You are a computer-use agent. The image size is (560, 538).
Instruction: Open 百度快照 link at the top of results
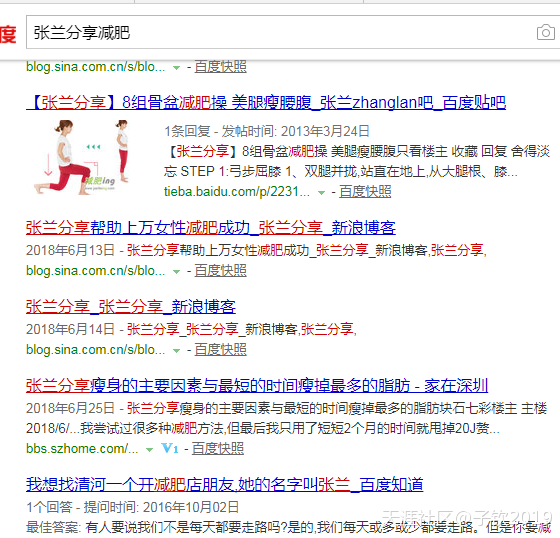pos(220,67)
